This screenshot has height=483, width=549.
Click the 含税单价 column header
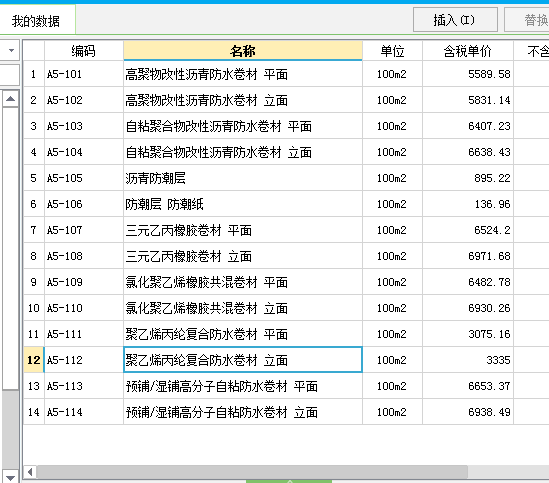click(468, 51)
